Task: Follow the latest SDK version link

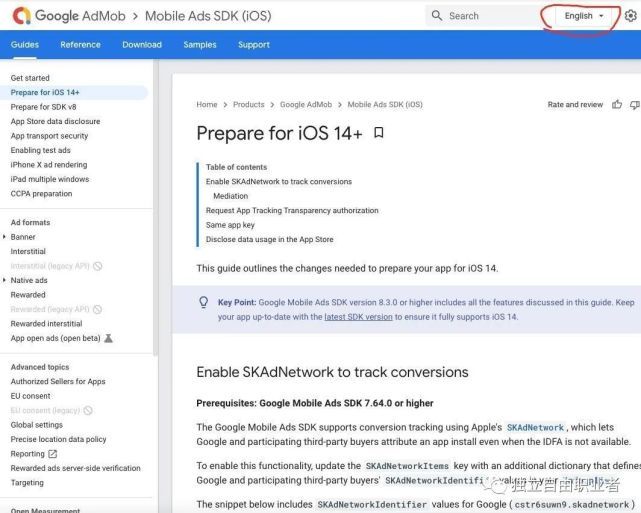Action: (x=359, y=317)
